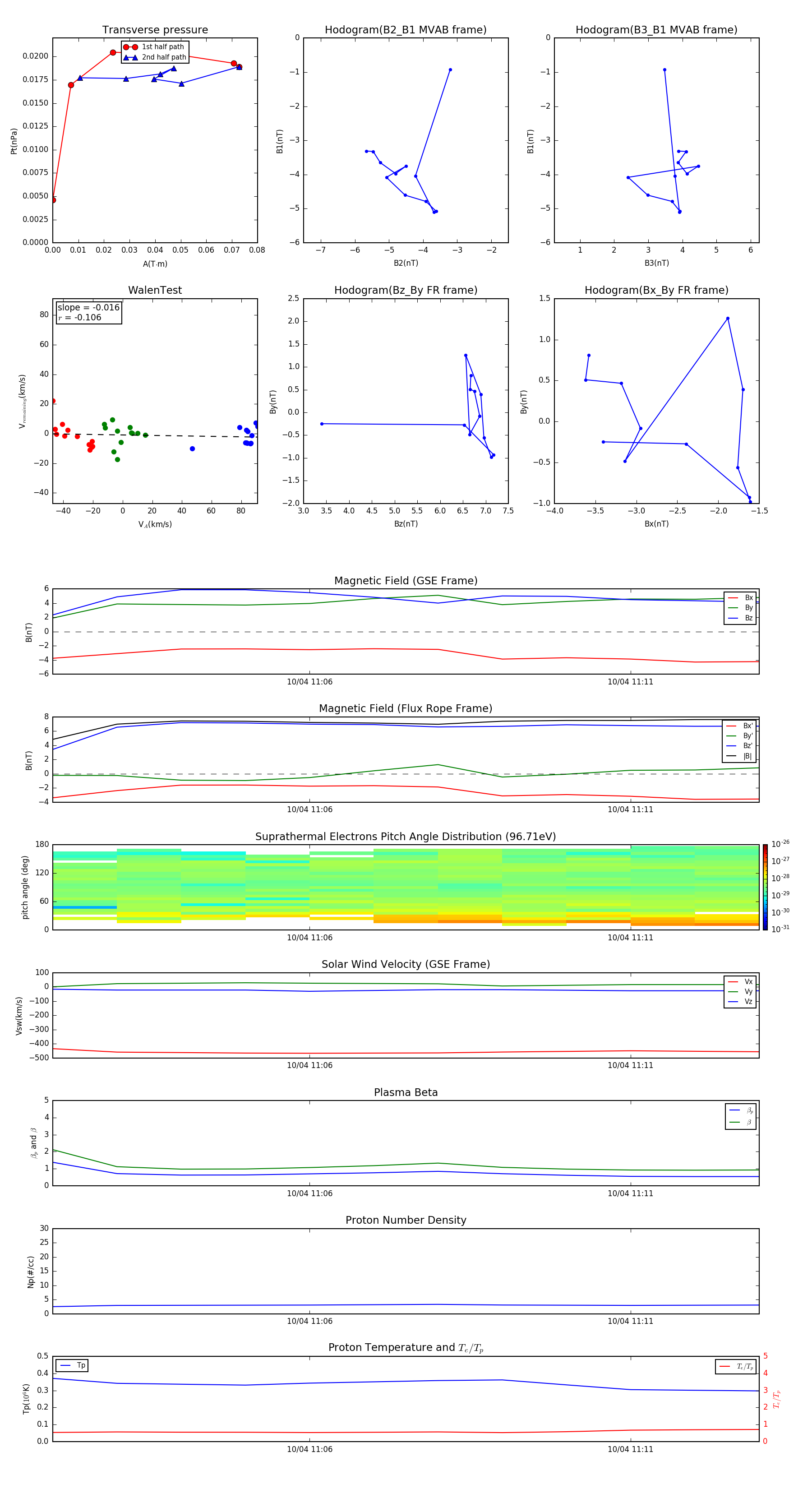Click the 'Proton Number Density' title
This screenshot has height=1489, width=812.
[x=406, y=1220]
